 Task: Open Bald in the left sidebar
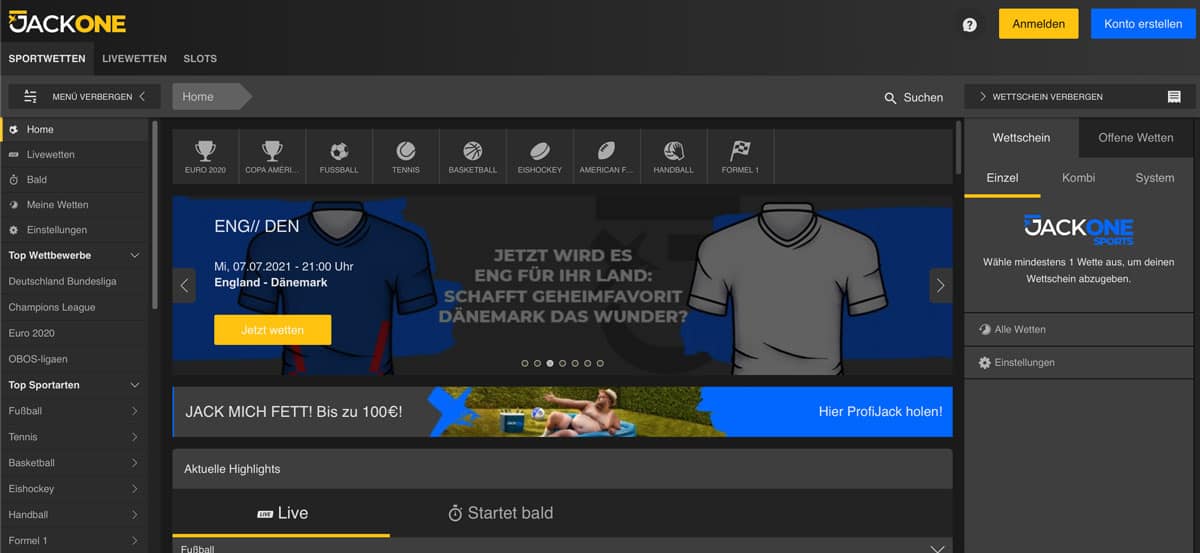click(76, 179)
